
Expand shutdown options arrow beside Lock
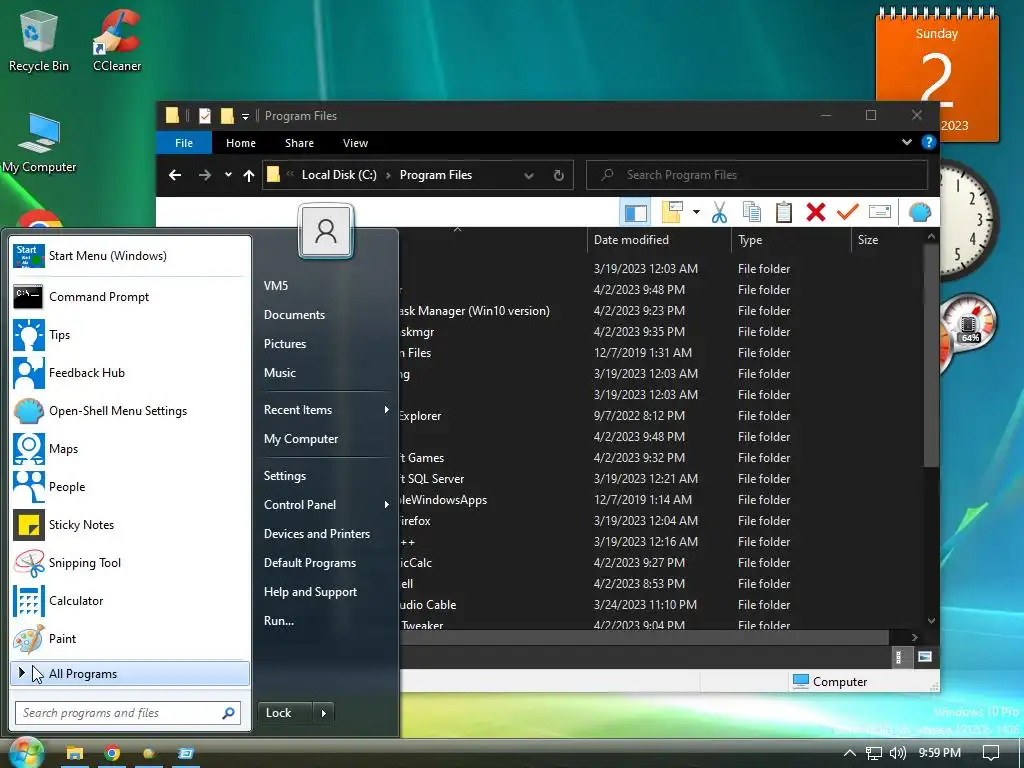click(x=324, y=713)
